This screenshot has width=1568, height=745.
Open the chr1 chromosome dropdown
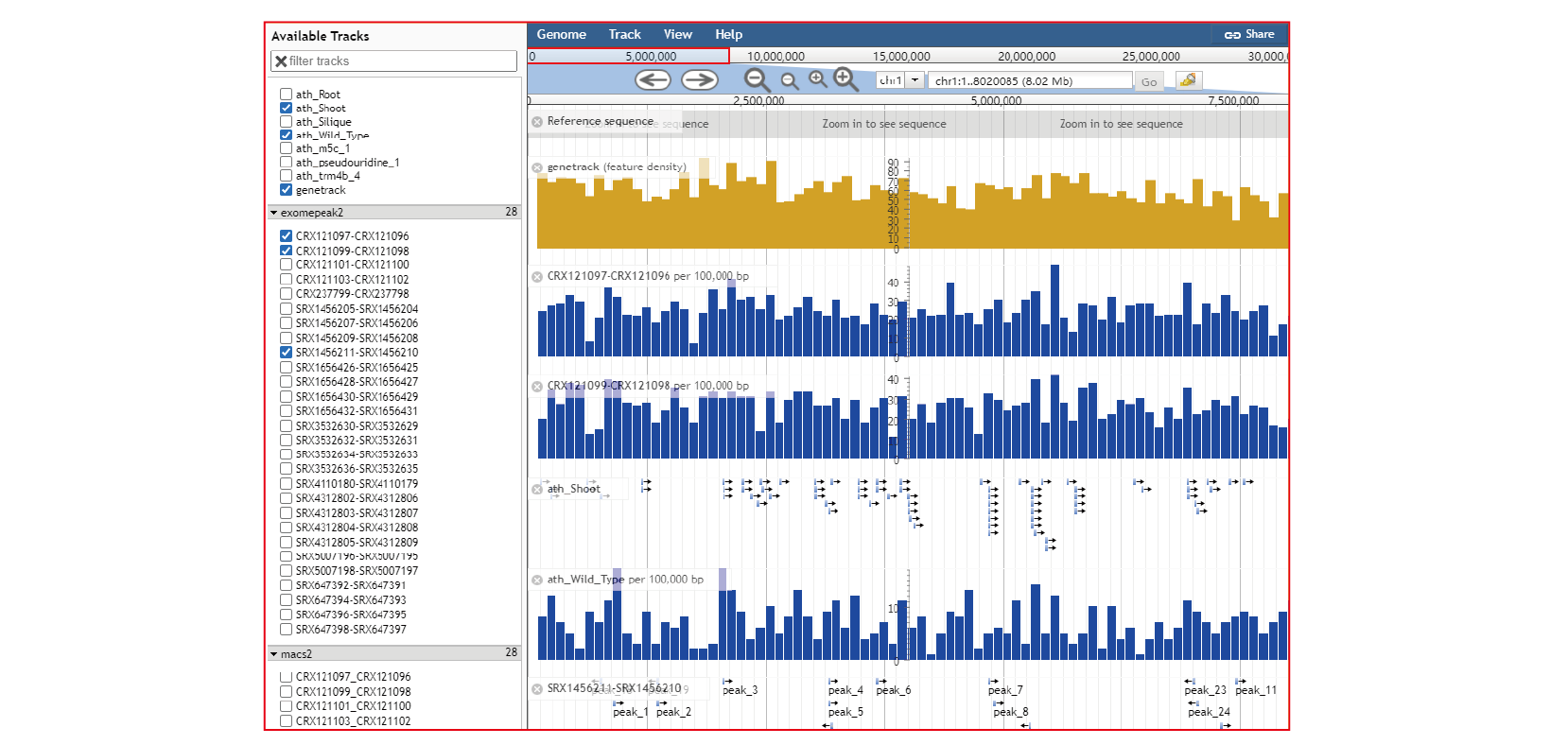pos(915,80)
